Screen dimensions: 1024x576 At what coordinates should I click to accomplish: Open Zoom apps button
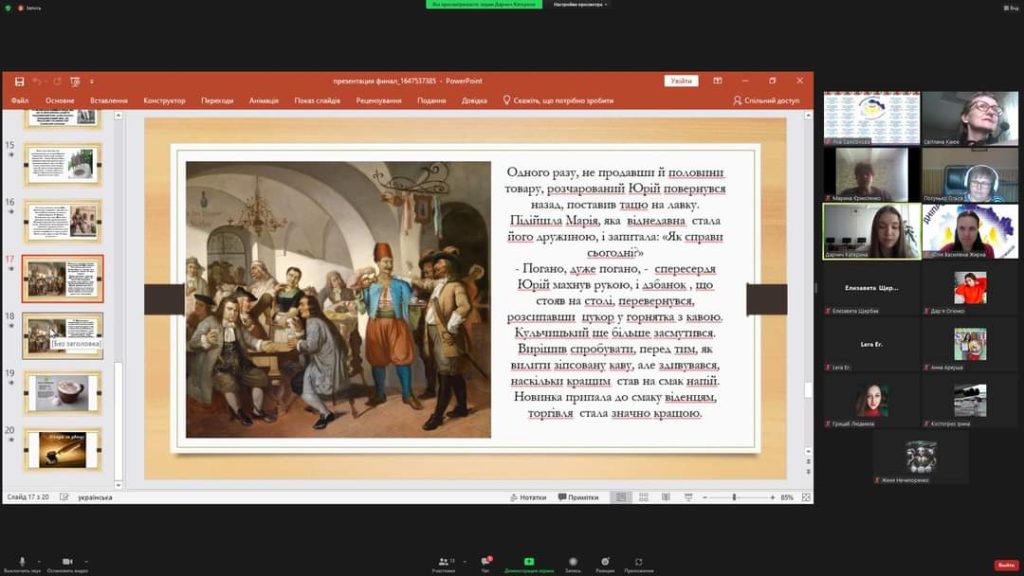(x=639, y=564)
